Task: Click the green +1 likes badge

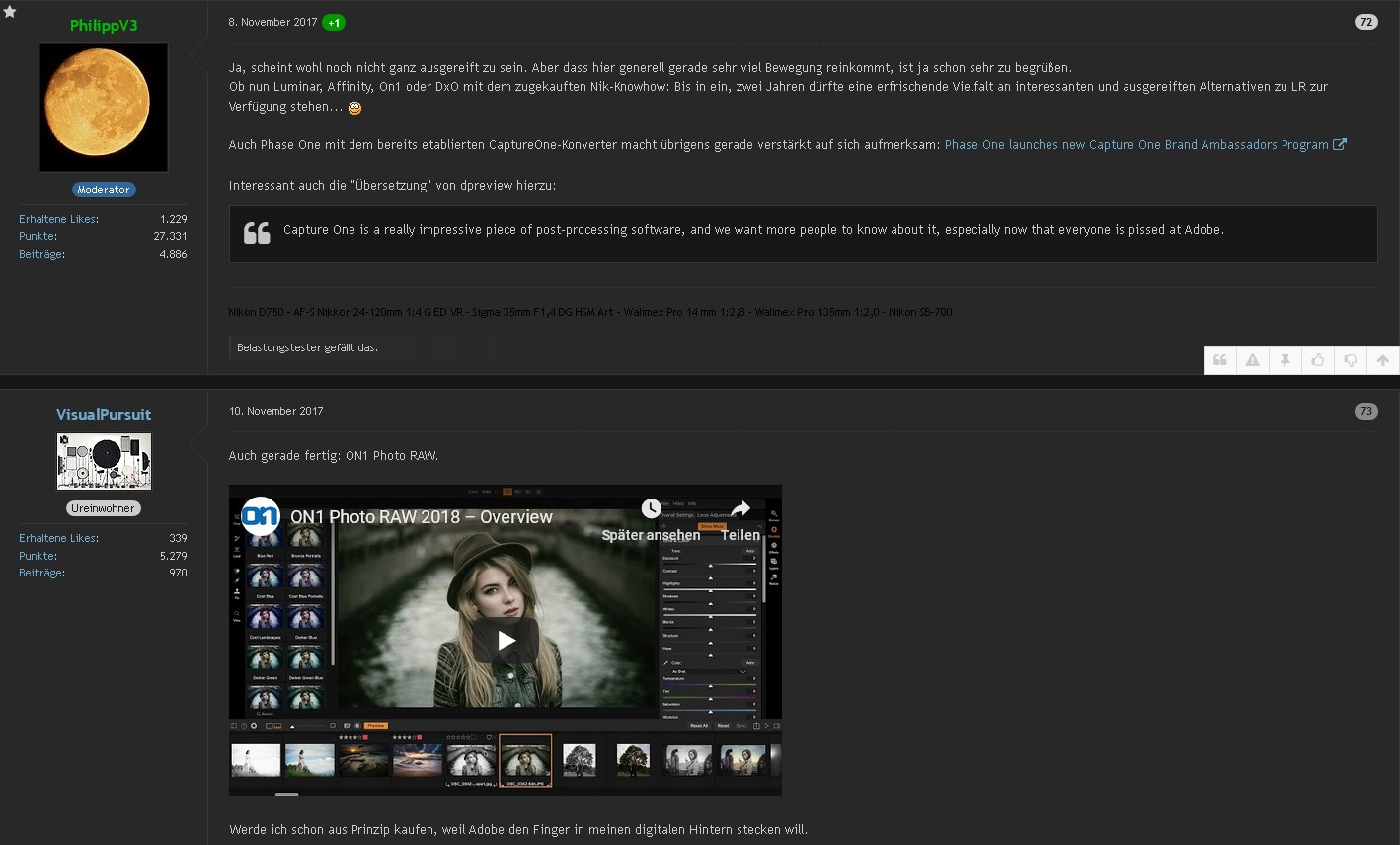Action: (x=334, y=22)
